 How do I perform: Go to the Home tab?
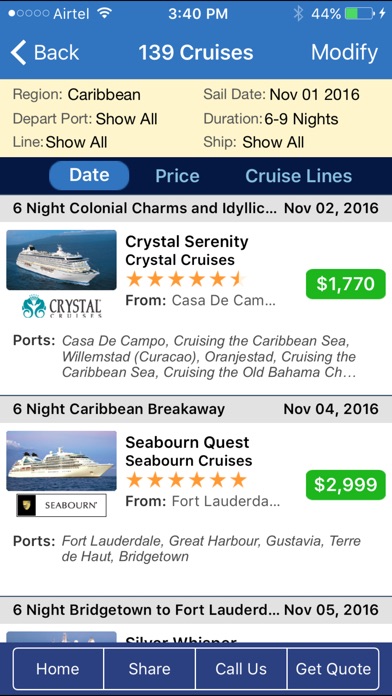58,669
